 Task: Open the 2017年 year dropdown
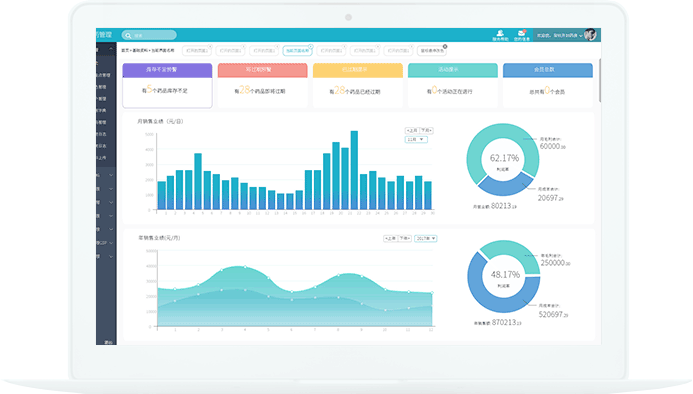(426, 238)
